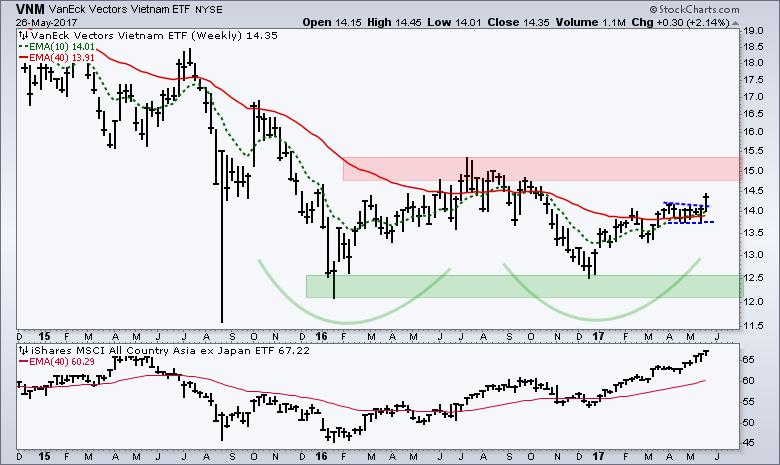Click the green support zone rectangle
Screen dimensions: 780x465
click(524, 286)
